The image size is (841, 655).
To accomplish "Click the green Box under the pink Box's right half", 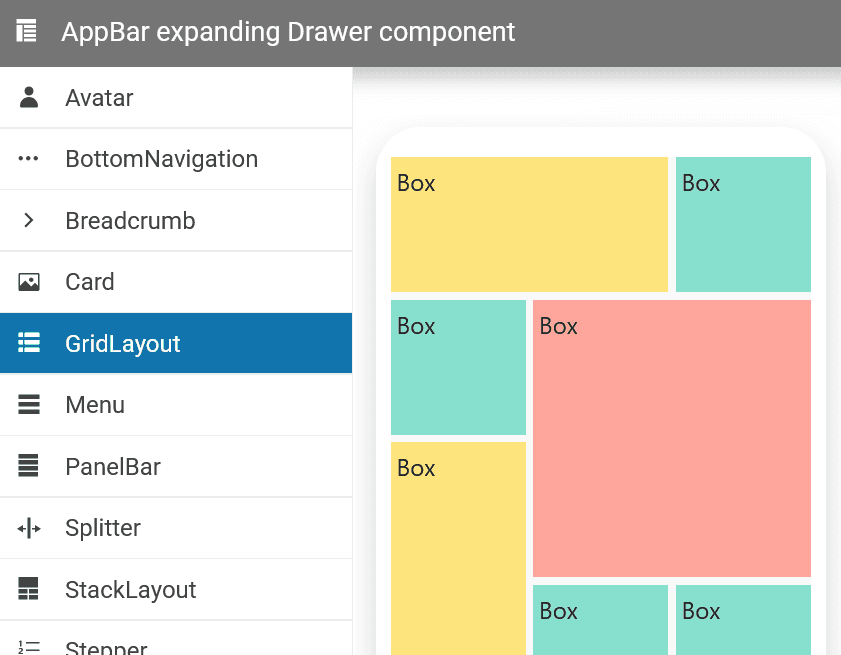I will point(743,620).
